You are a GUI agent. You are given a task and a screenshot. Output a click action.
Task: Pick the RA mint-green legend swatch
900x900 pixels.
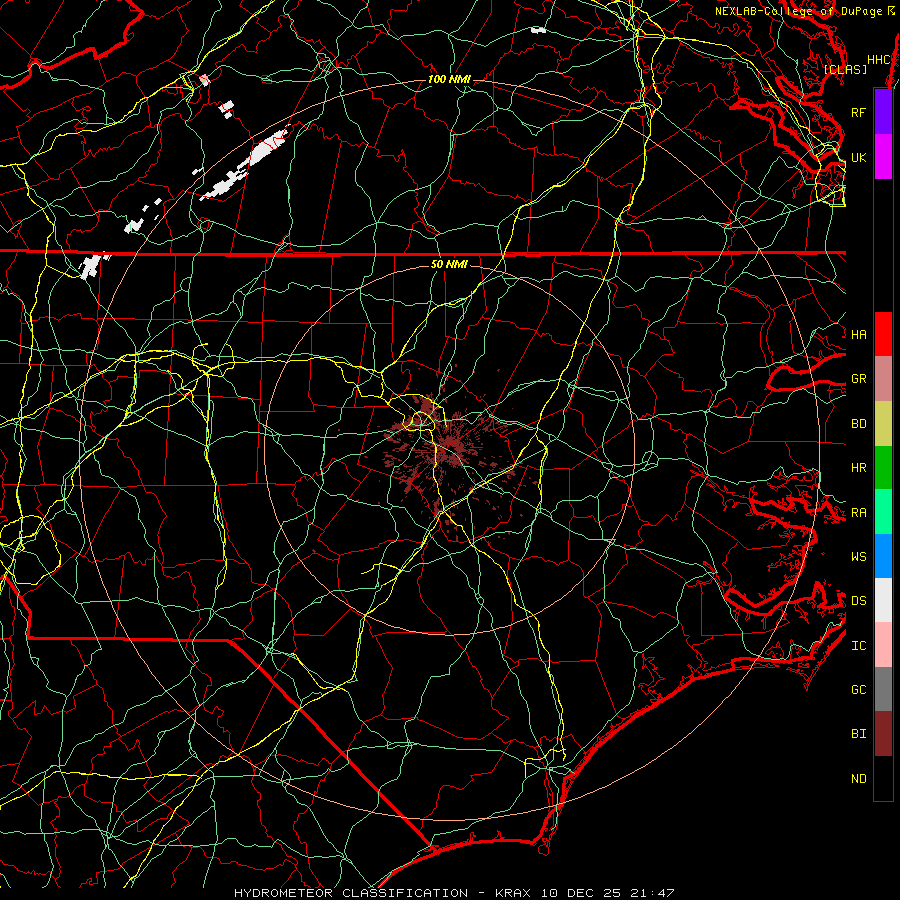point(883,512)
